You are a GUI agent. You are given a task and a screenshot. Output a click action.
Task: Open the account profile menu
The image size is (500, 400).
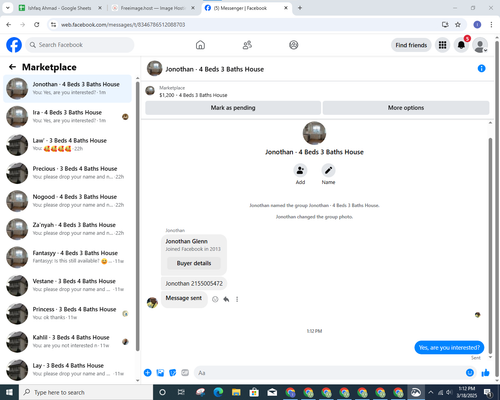click(x=480, y=45)
